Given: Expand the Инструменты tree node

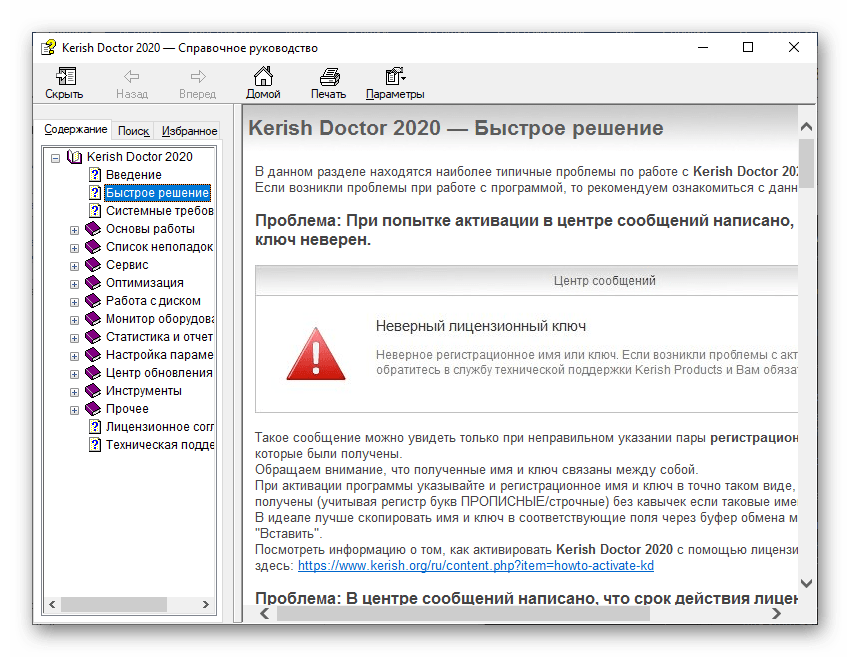Looking at the screenshot, I should click(x=74, y=392).
